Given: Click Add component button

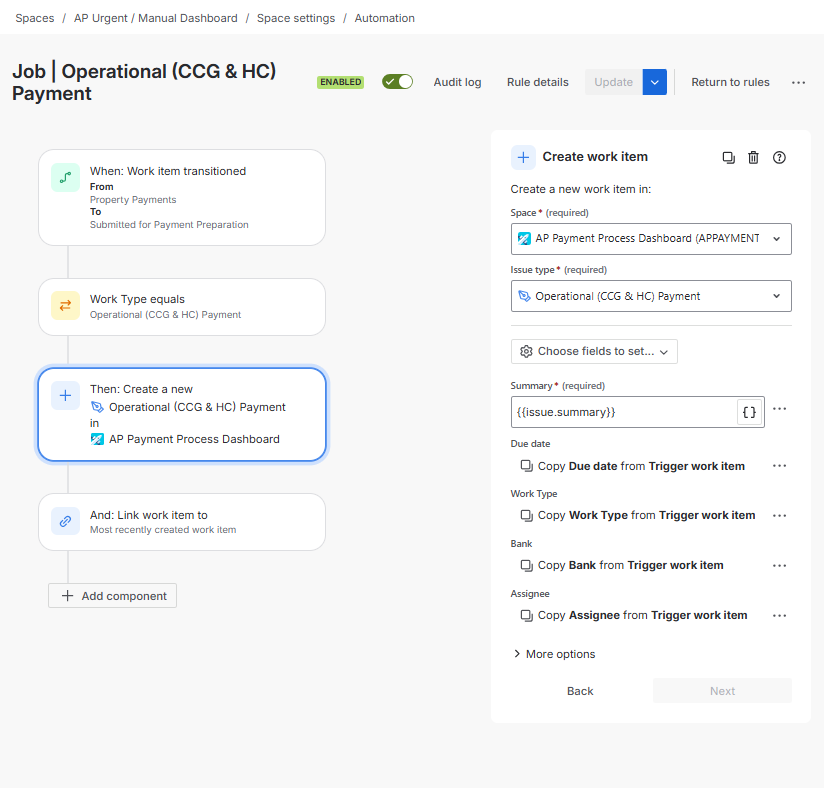Looking at the screenshot, I should pos(112,596).
